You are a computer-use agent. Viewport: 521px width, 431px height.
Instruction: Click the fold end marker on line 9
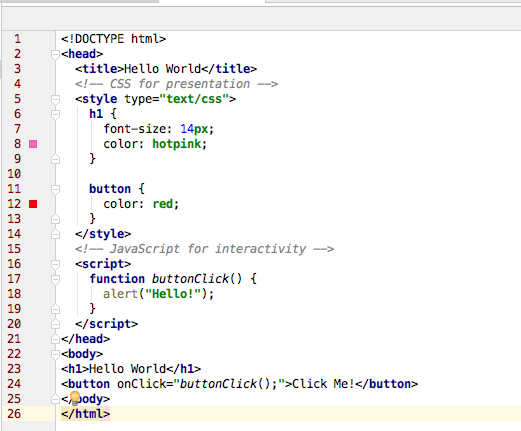tap(55, 159)
